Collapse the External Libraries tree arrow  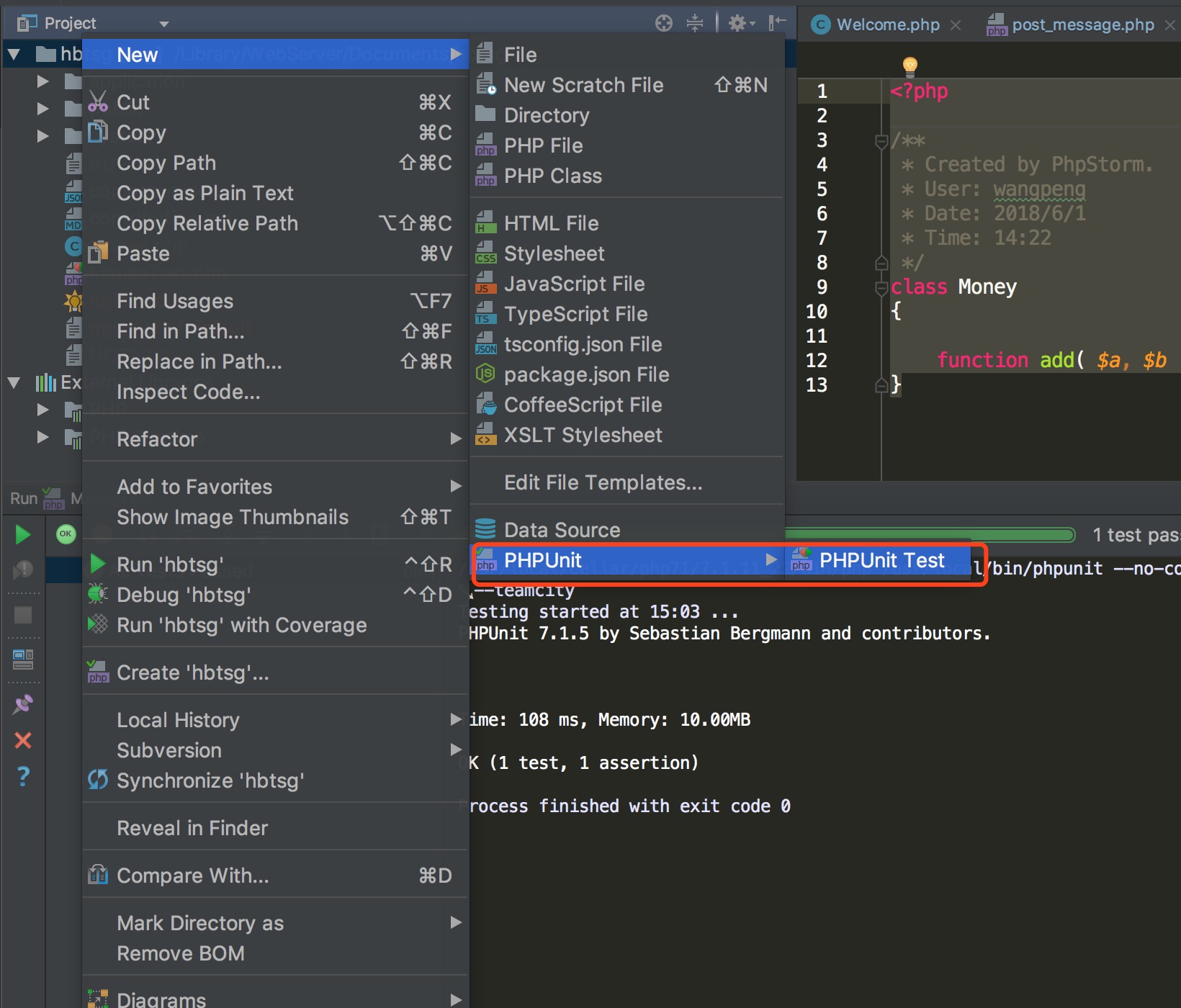[13, 382]
